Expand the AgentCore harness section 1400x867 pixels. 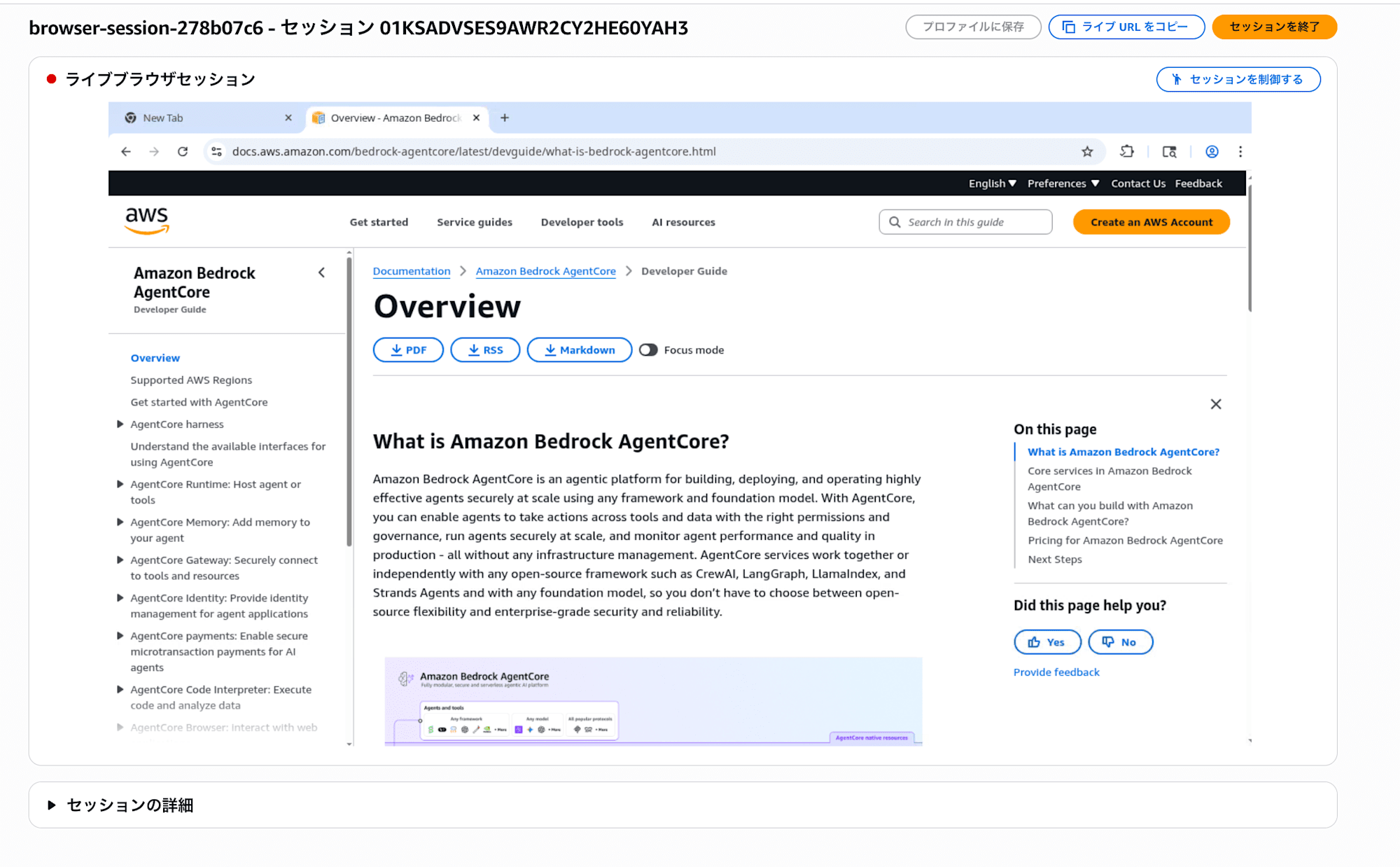click(120, 424)
